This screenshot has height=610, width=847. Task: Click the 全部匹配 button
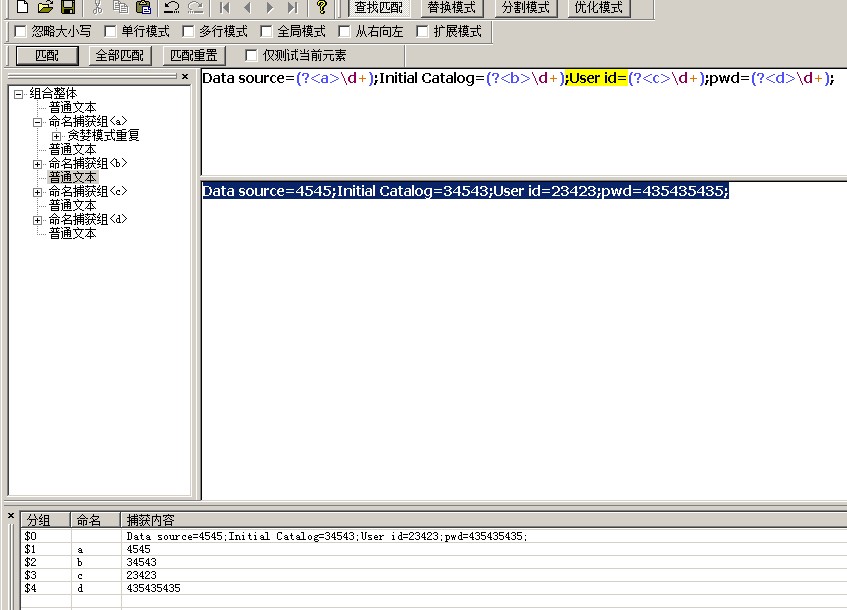(119, 56)
